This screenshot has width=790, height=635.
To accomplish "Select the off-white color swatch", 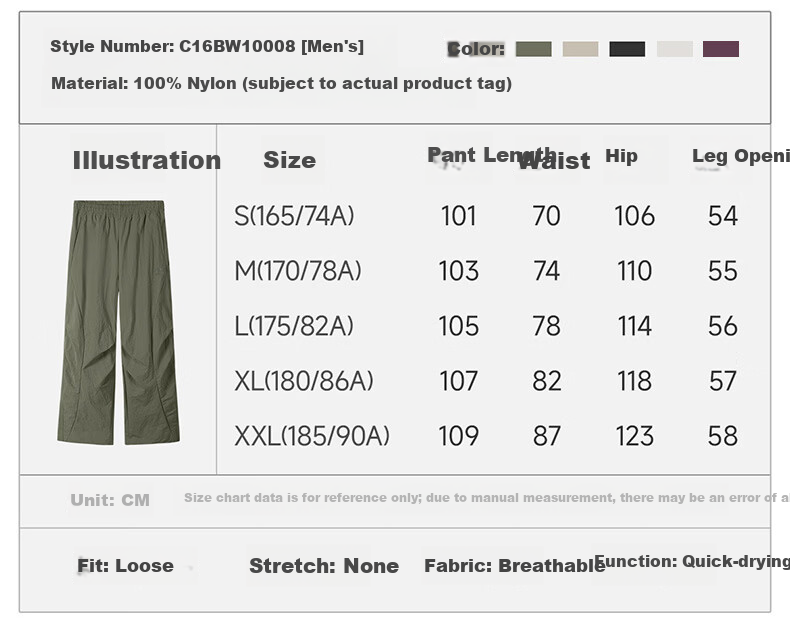I will (x=675, y=49).
